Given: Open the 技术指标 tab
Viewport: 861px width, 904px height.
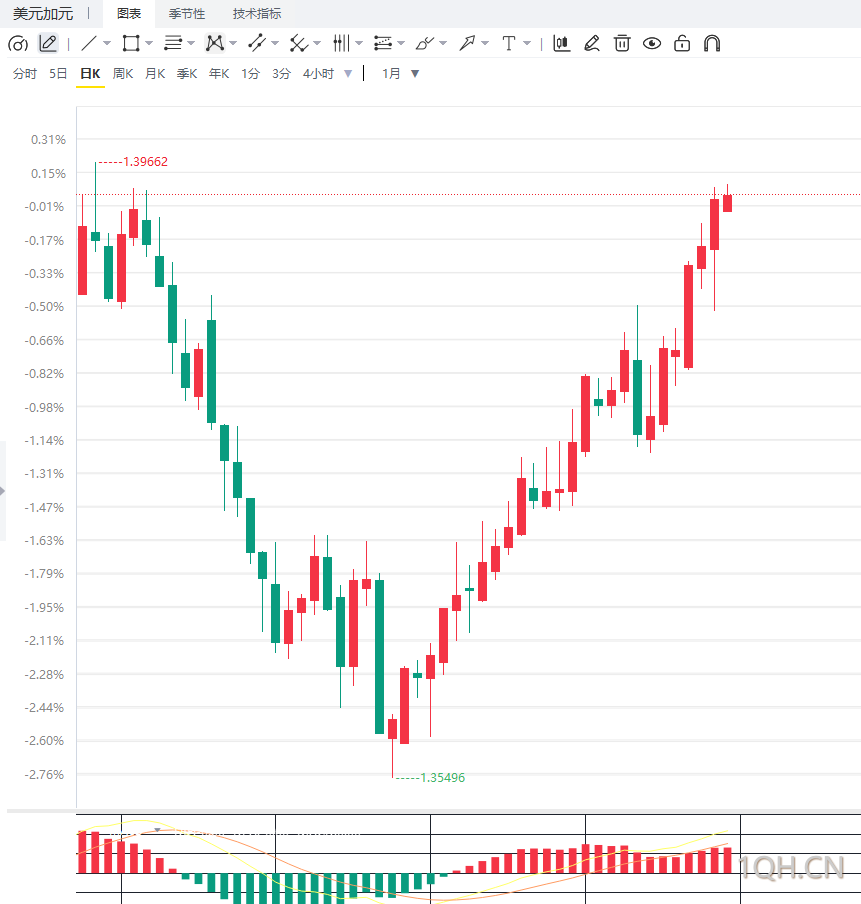Looking at the screenshot, I should pyautogui.click(x=257, y=13).
